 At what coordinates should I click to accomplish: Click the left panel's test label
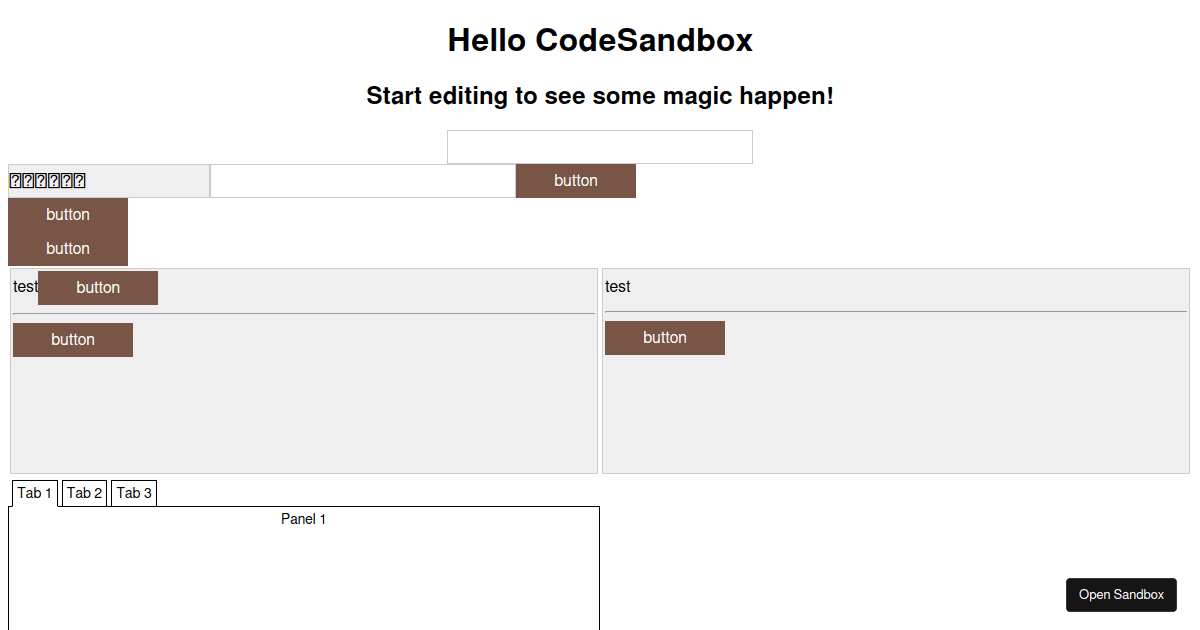point(24,286)
